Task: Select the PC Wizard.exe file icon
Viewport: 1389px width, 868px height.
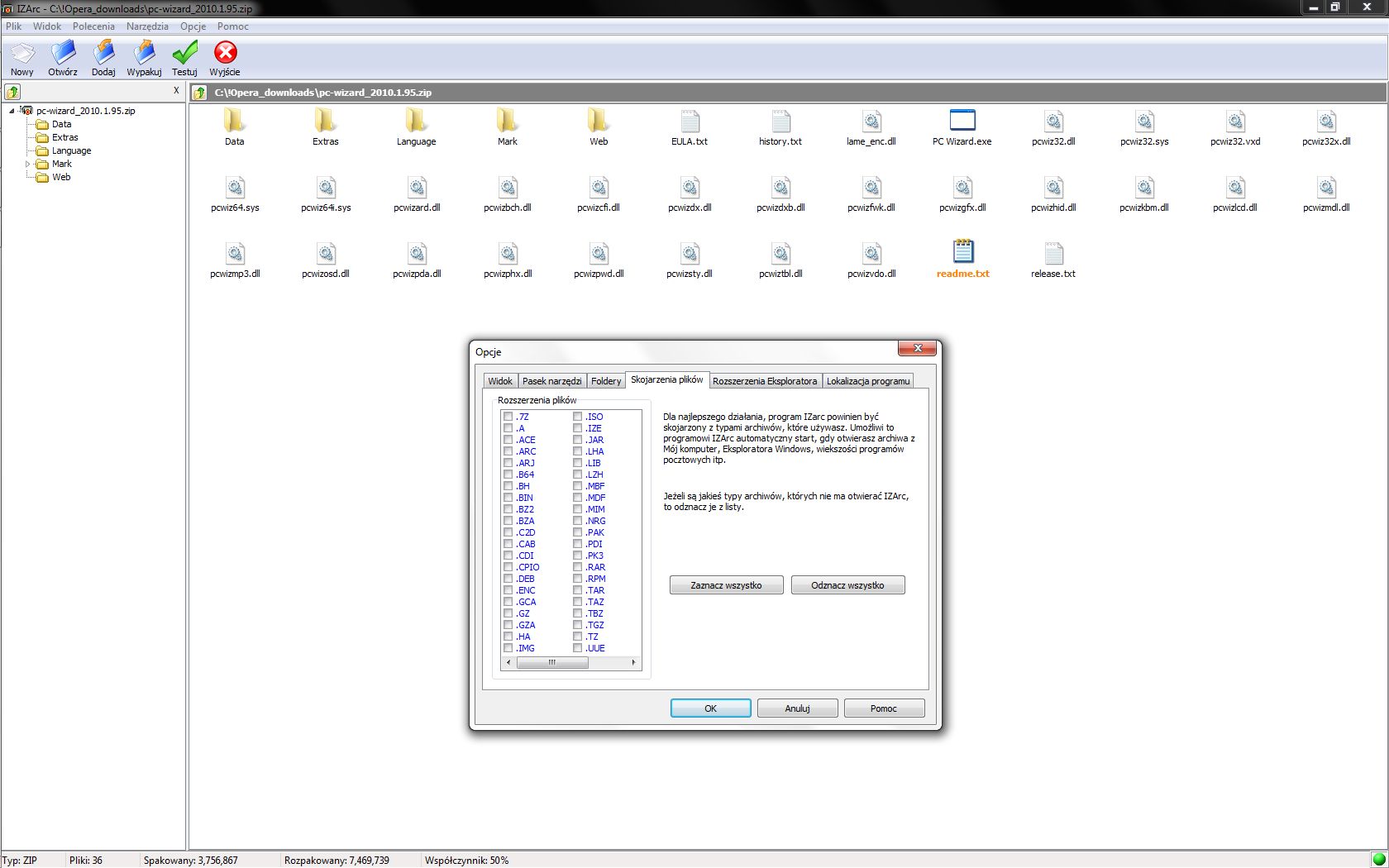Action: (x=962, y=121)
